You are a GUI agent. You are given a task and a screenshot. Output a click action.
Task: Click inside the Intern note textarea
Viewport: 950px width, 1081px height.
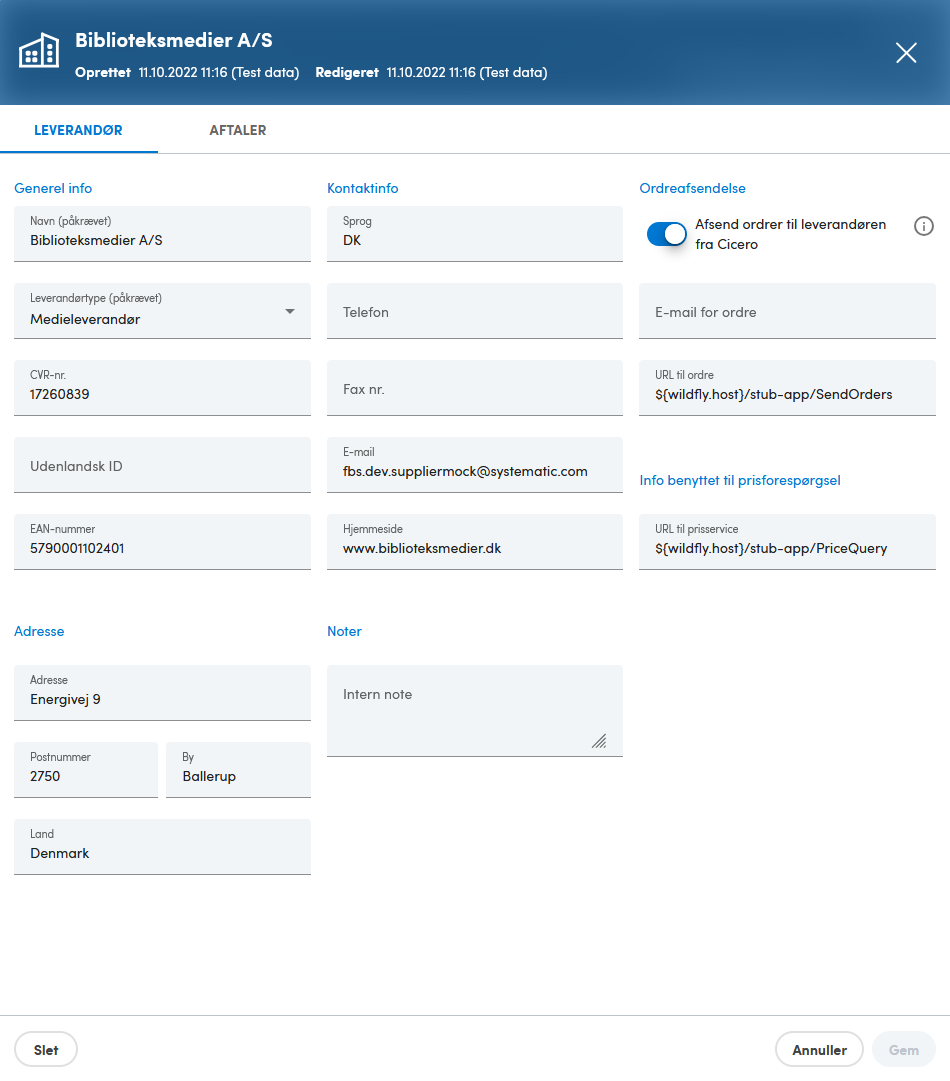coord(475,711)
